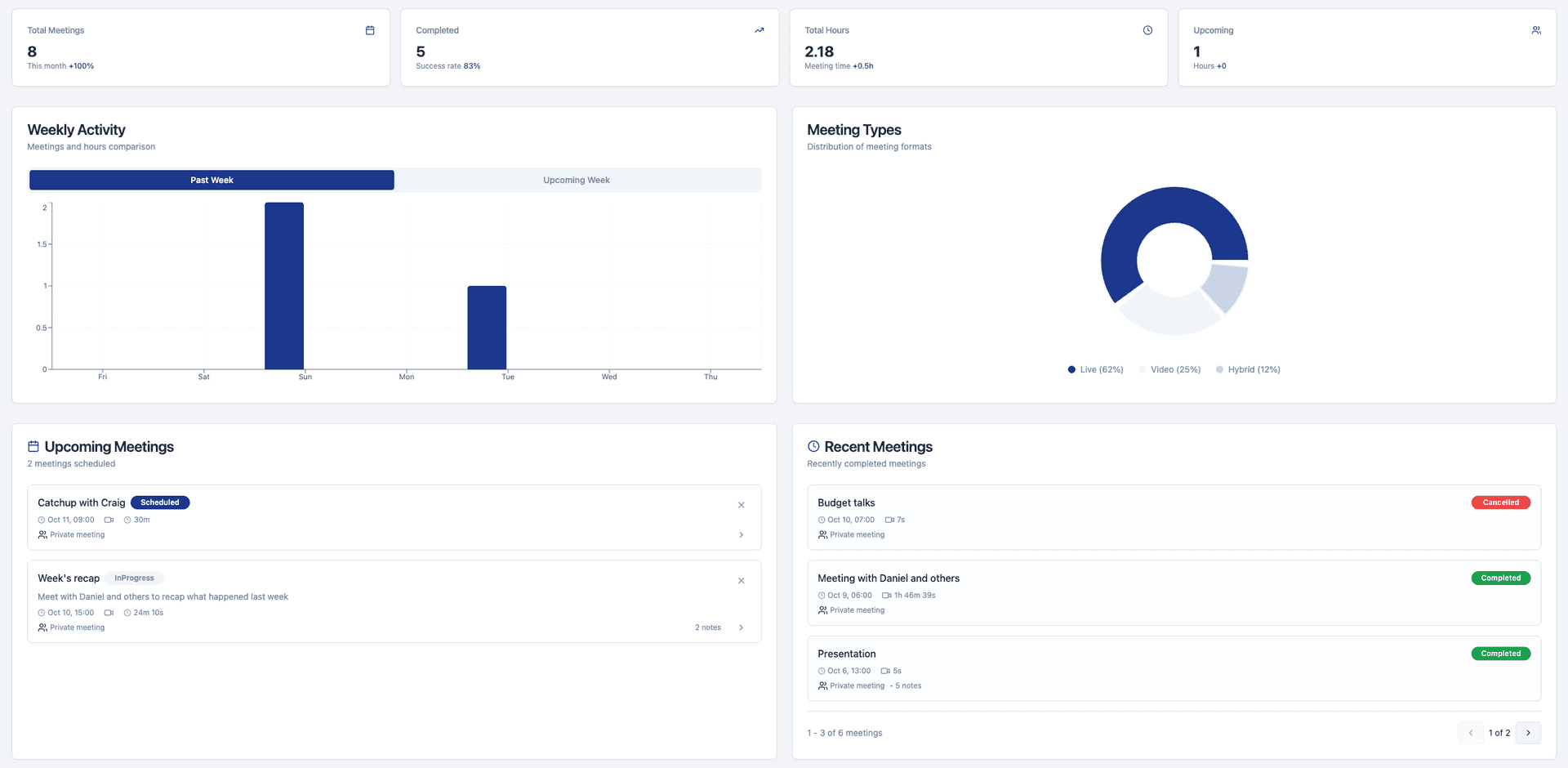Dismiss the Catchup with Craig meeting
Screen dimensions: 1568x768
(741, 505)
